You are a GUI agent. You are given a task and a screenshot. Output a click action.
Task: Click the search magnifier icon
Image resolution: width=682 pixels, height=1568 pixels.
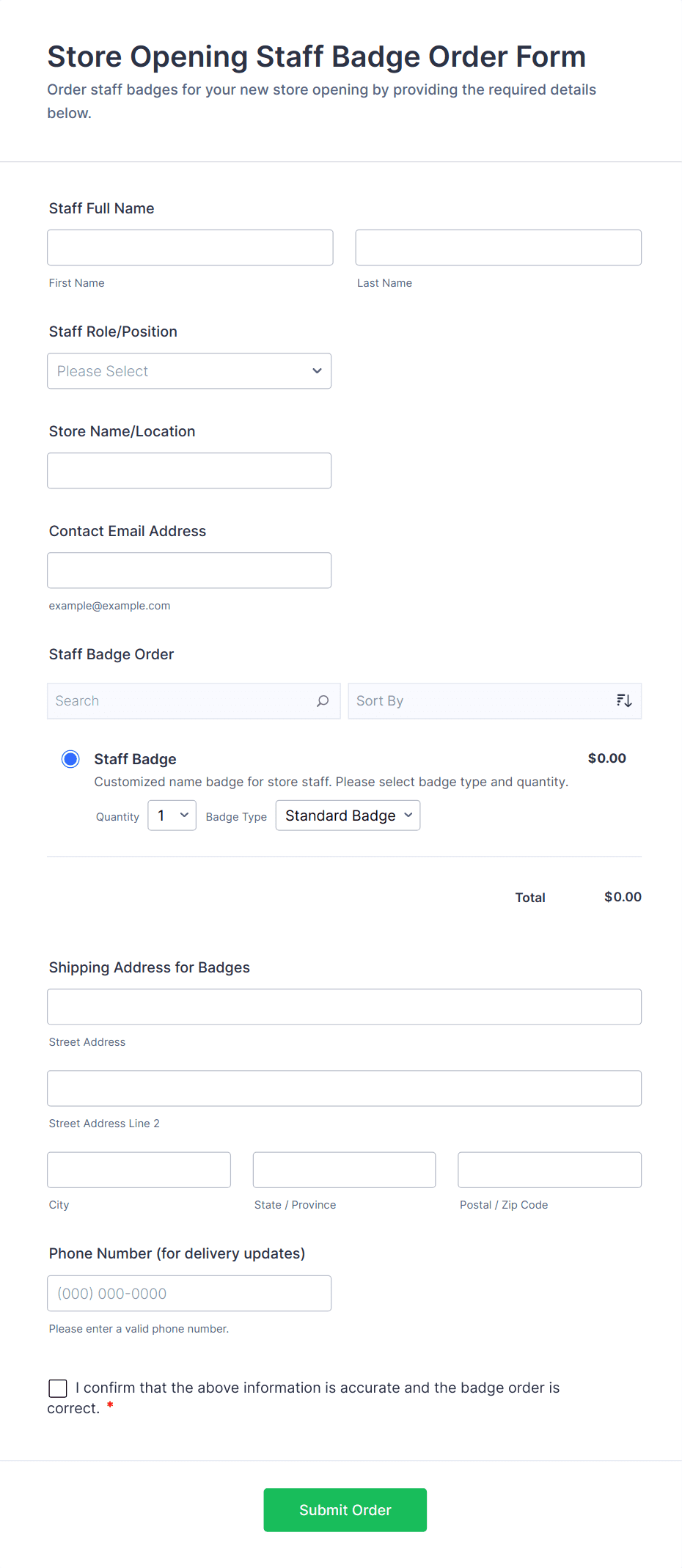(x=323, y=701)
